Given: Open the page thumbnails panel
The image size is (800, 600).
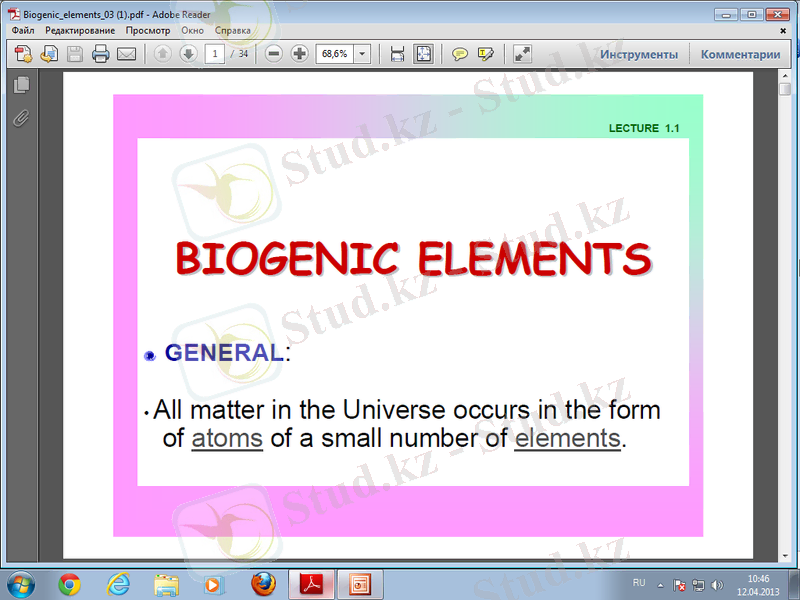Looking at the screenshot, I should [x=21, y=86].
